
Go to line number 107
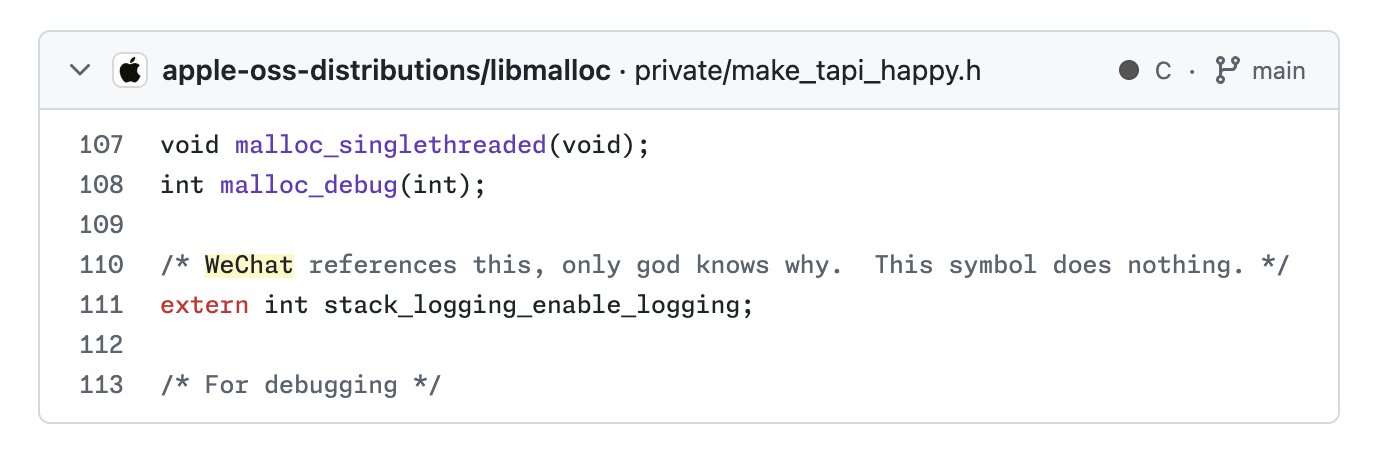[x=100, y=145]
